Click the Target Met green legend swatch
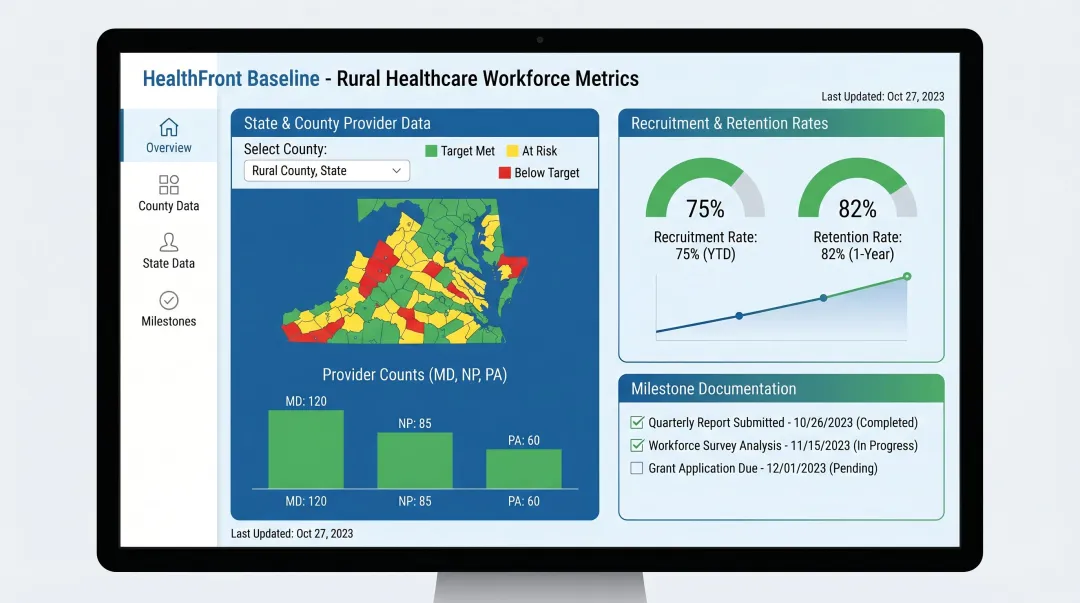 point(432,151)
